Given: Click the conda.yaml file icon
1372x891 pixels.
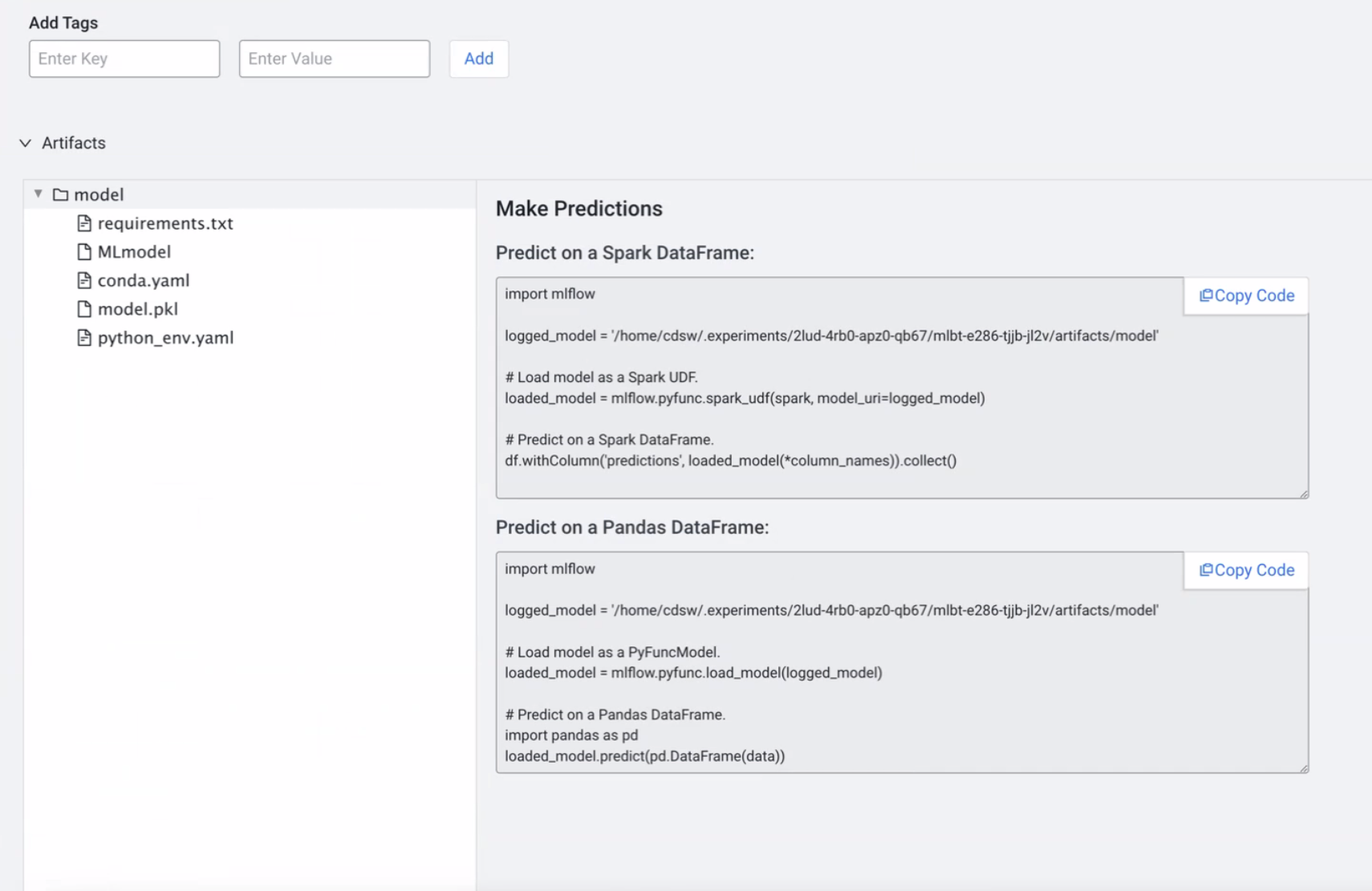Looking at the screenshot, I should (x=84, y=280).
